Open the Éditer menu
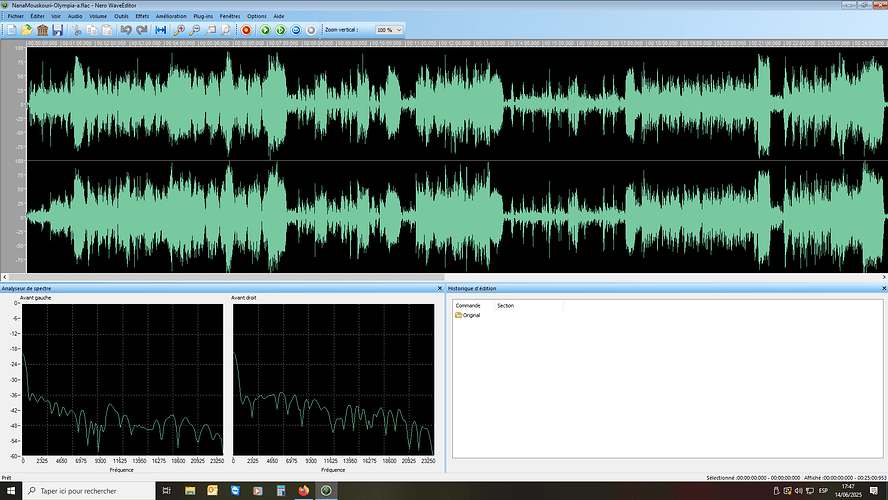This screenshot has height=500, width=888. [37, 16]
